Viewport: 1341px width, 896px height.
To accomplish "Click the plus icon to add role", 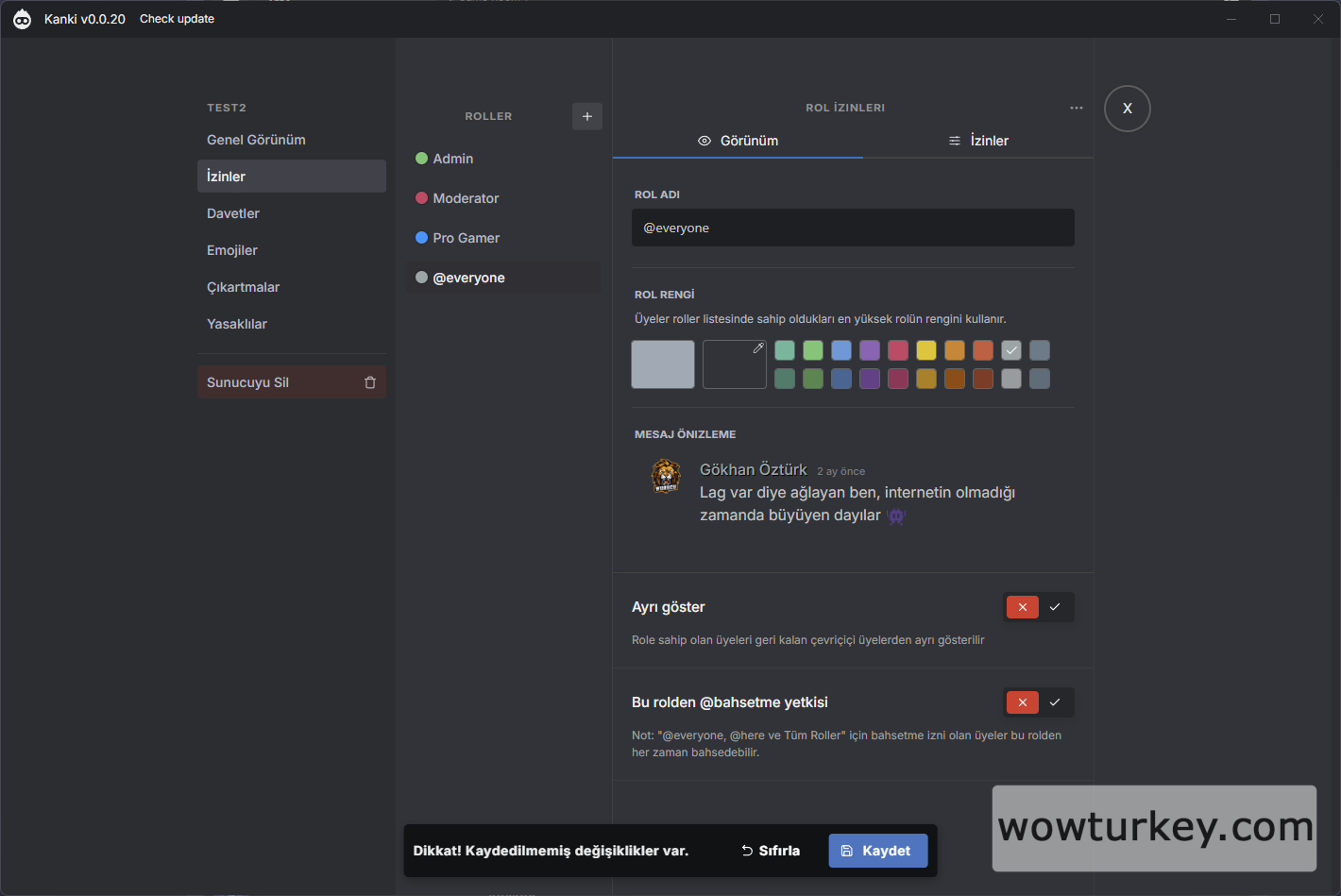I will (x=586, y=116).
